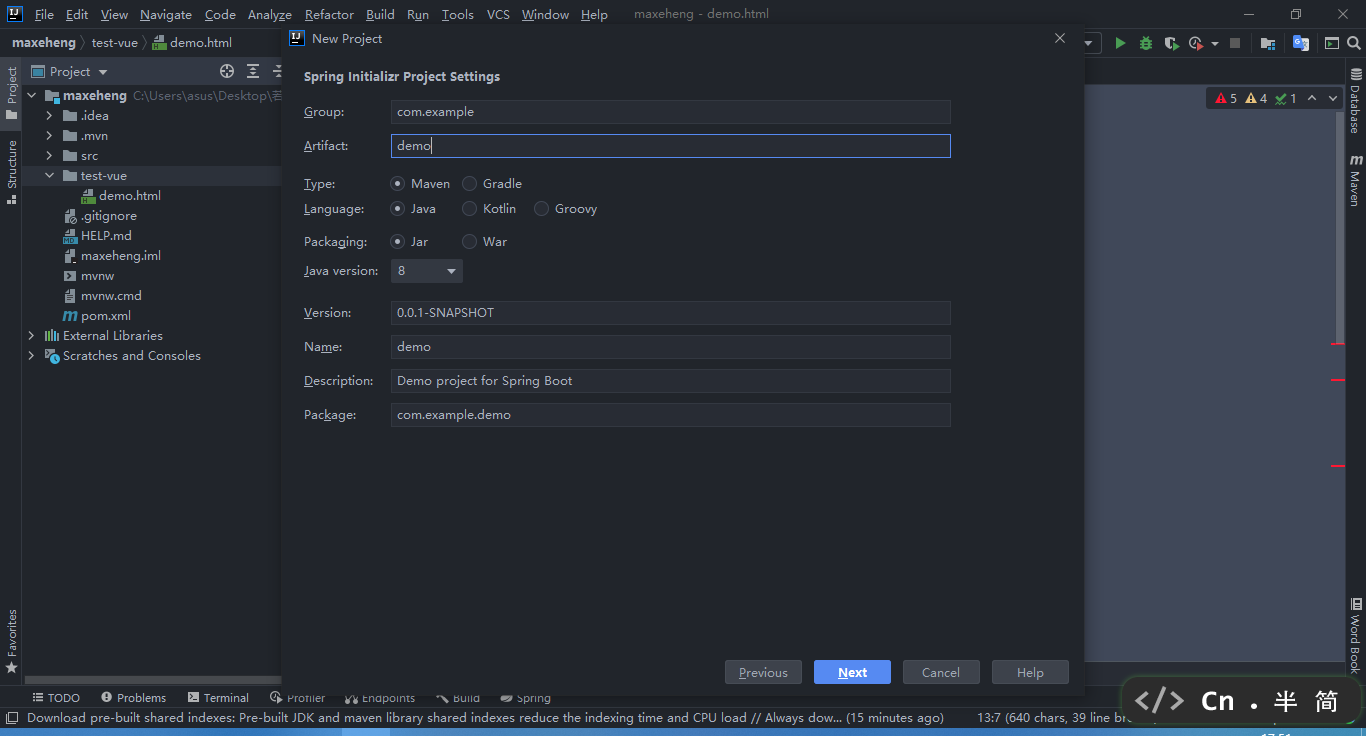1366x736 pixels.
Task: Open the Maven tool window
Action: (x=1356, y=180)
